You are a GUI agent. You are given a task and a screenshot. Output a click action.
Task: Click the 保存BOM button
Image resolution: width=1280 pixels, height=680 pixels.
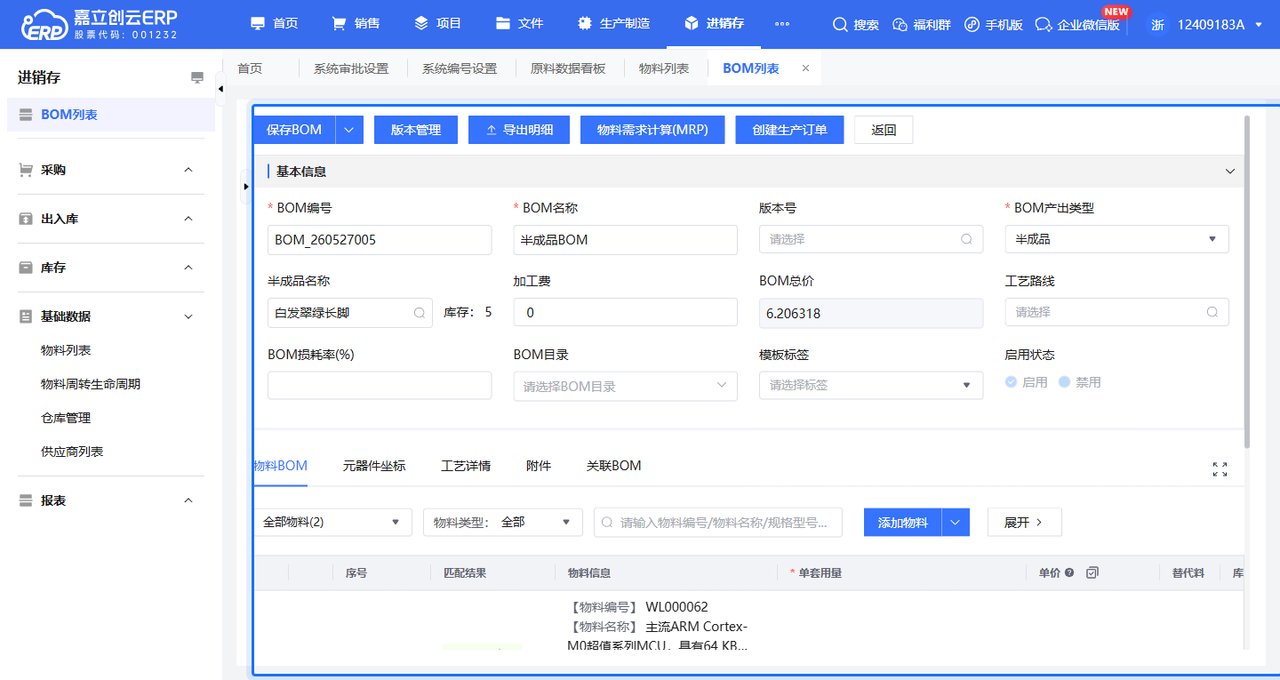(x=295, y=130)
